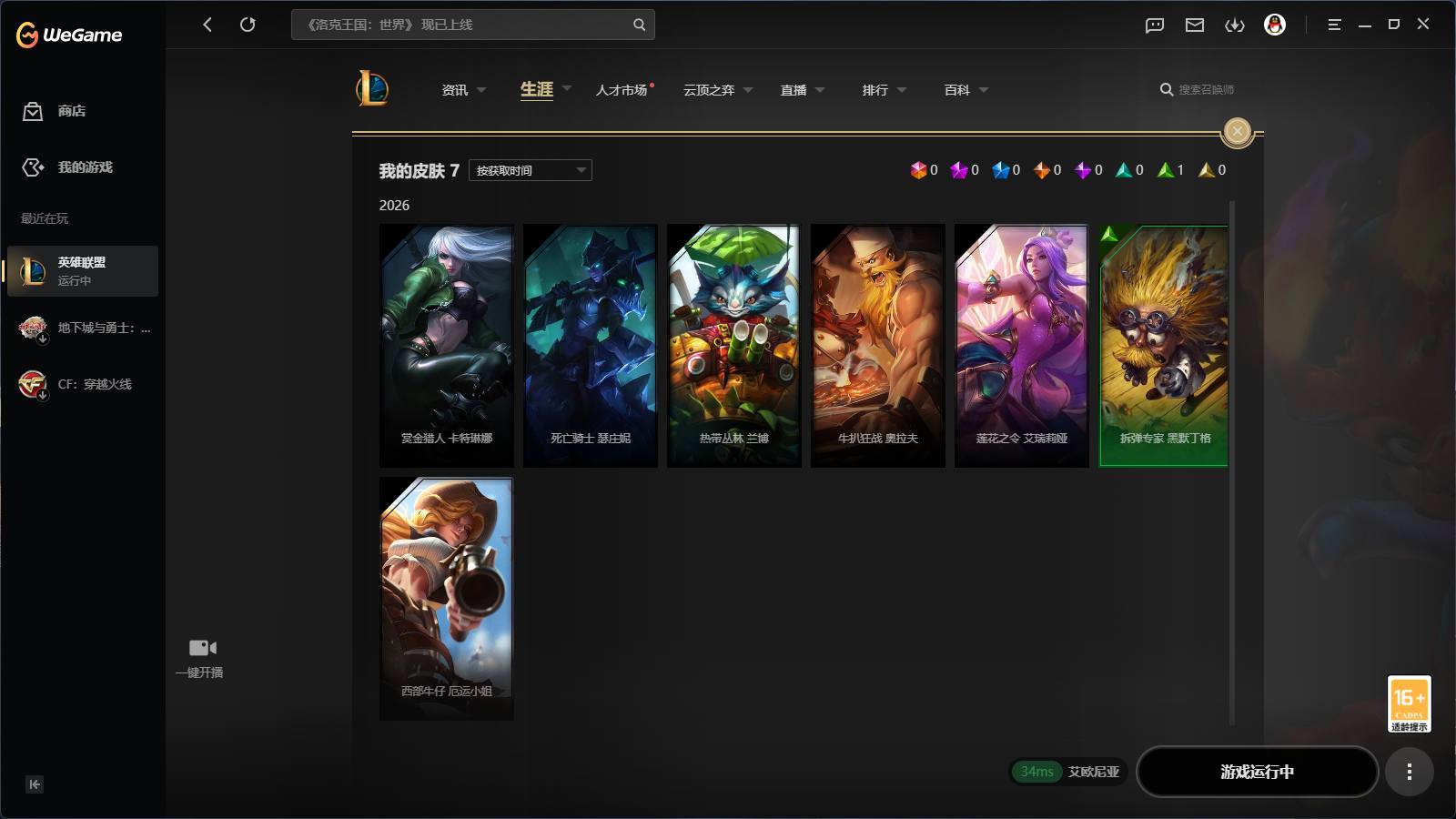Expand the arrow next to 排行
This screenshot has width=1456, height=819.
click(x=902, y=90)
